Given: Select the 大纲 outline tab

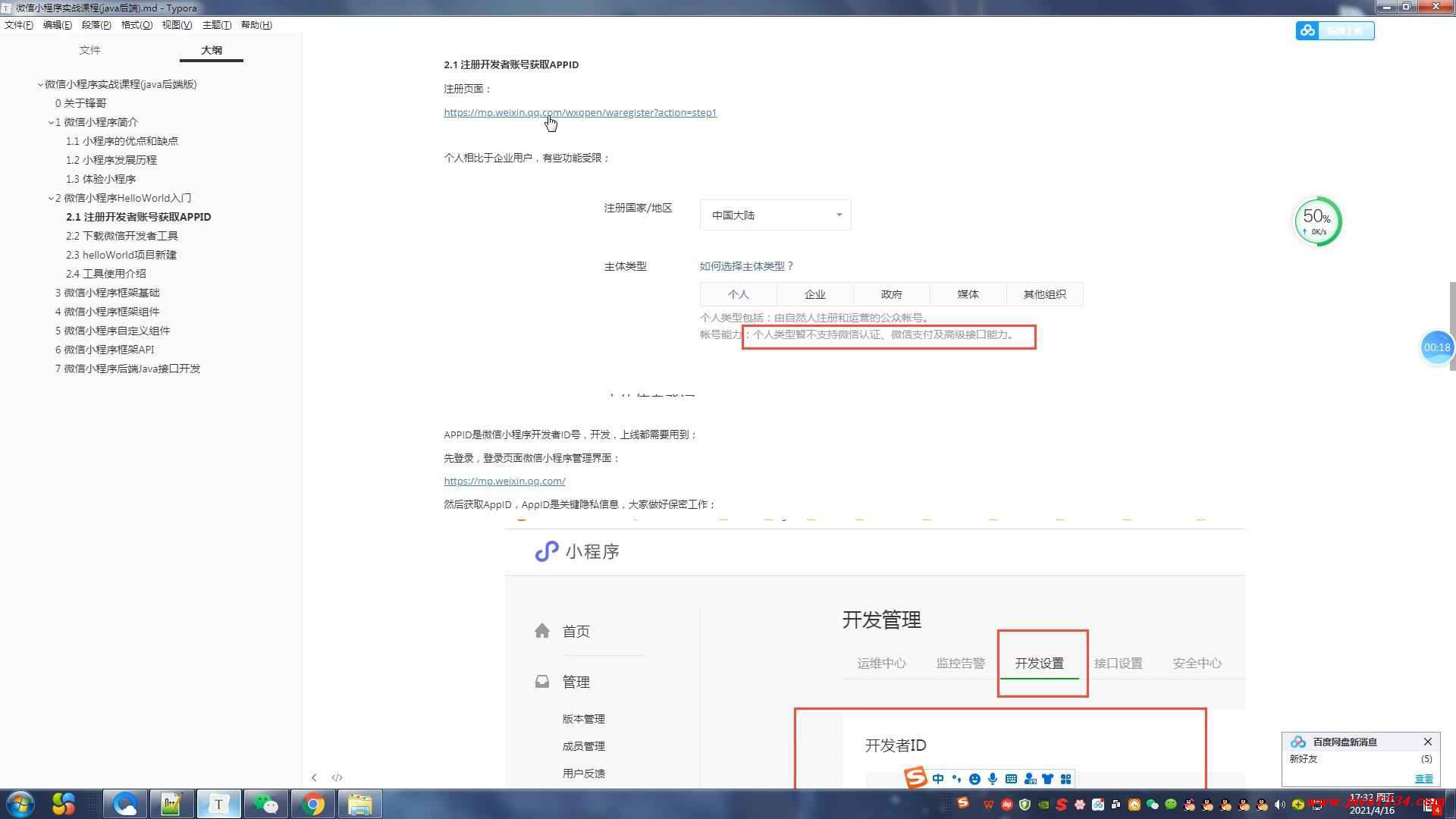Looking at the screenshot, I should pos(212,50).
